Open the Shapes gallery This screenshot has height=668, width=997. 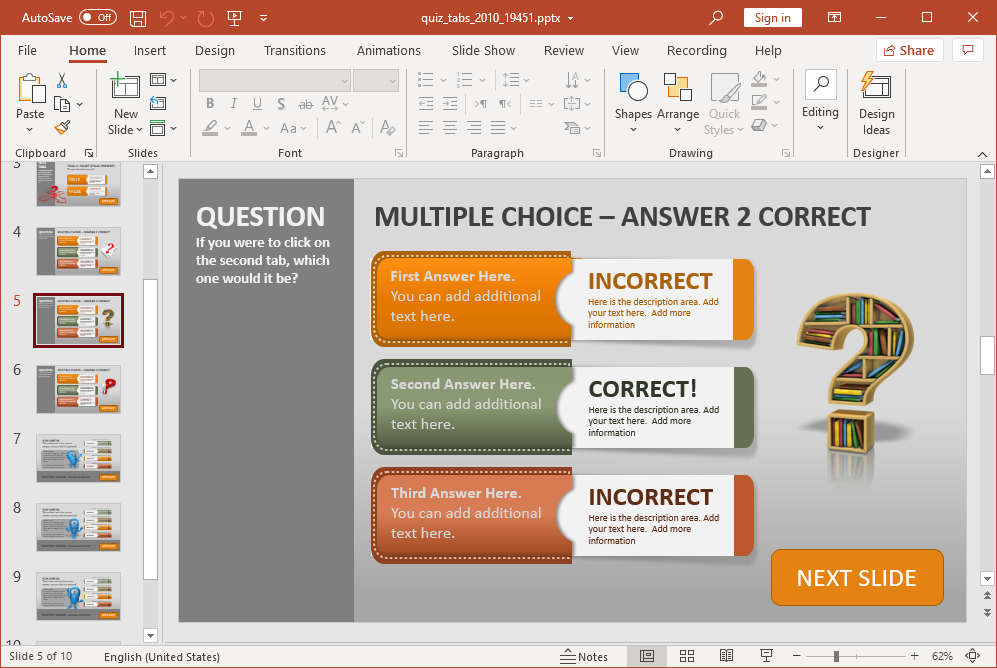point(633,103)
